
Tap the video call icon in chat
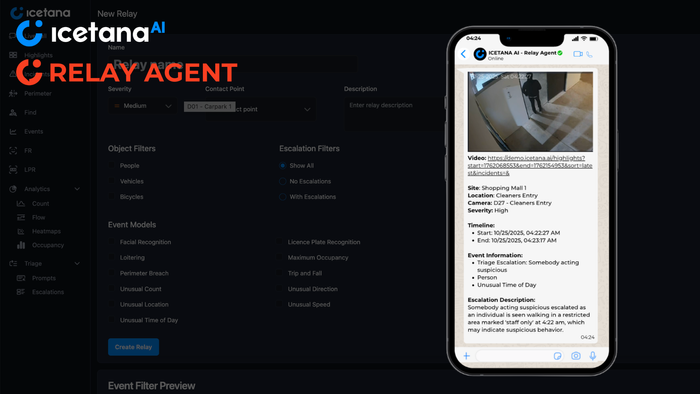[578, 54]
